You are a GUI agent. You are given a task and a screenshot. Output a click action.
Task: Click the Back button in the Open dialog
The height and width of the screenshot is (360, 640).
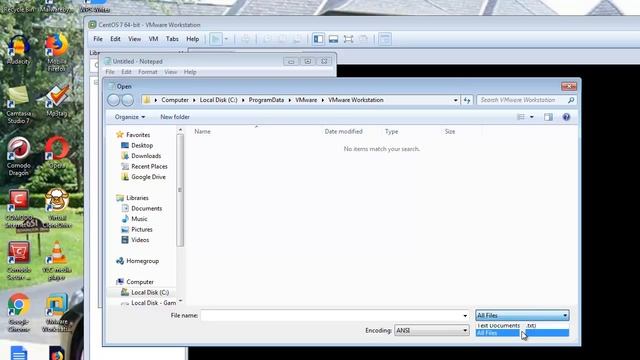pos(113,100)
